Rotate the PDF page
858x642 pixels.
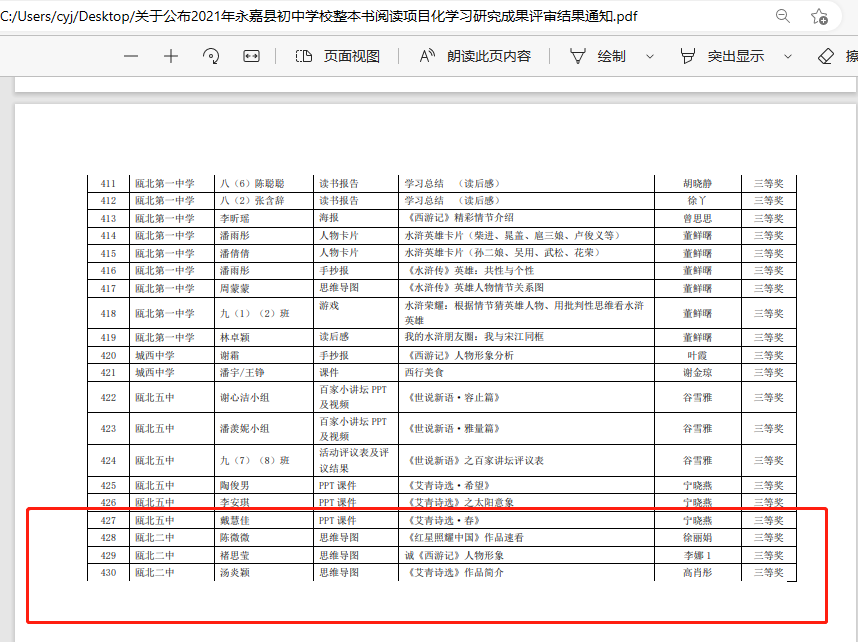[211, 56]
